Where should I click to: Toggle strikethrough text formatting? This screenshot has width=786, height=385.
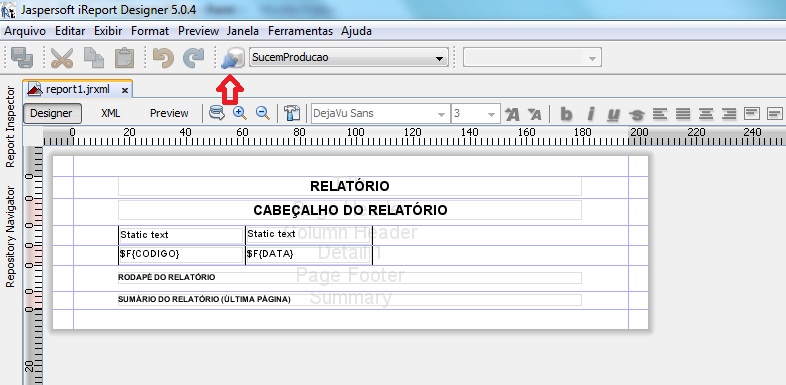[x=637, y=115]
